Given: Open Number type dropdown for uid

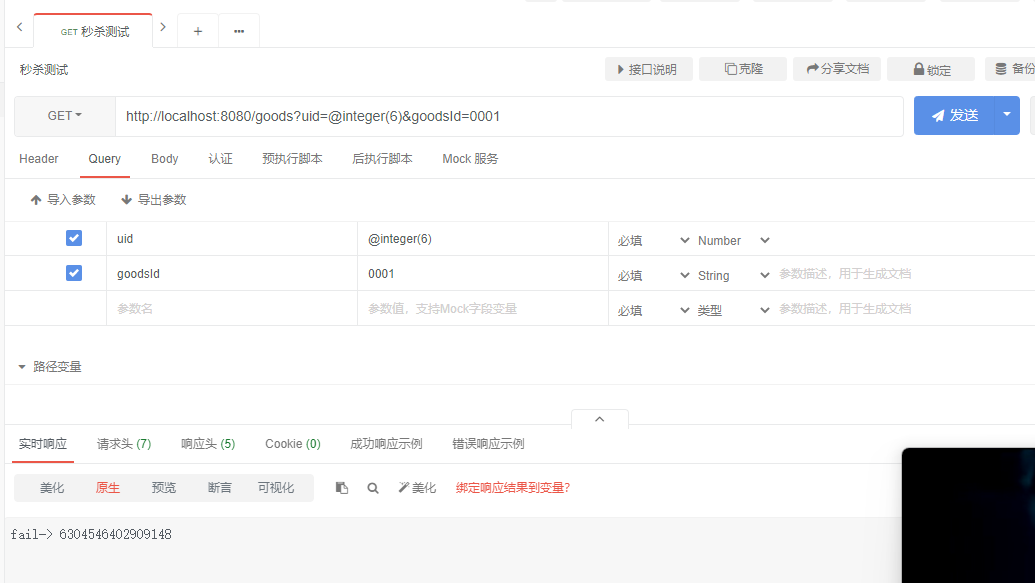Looking at the screenshot, I should pyautogui.click(x=733, y=240).
